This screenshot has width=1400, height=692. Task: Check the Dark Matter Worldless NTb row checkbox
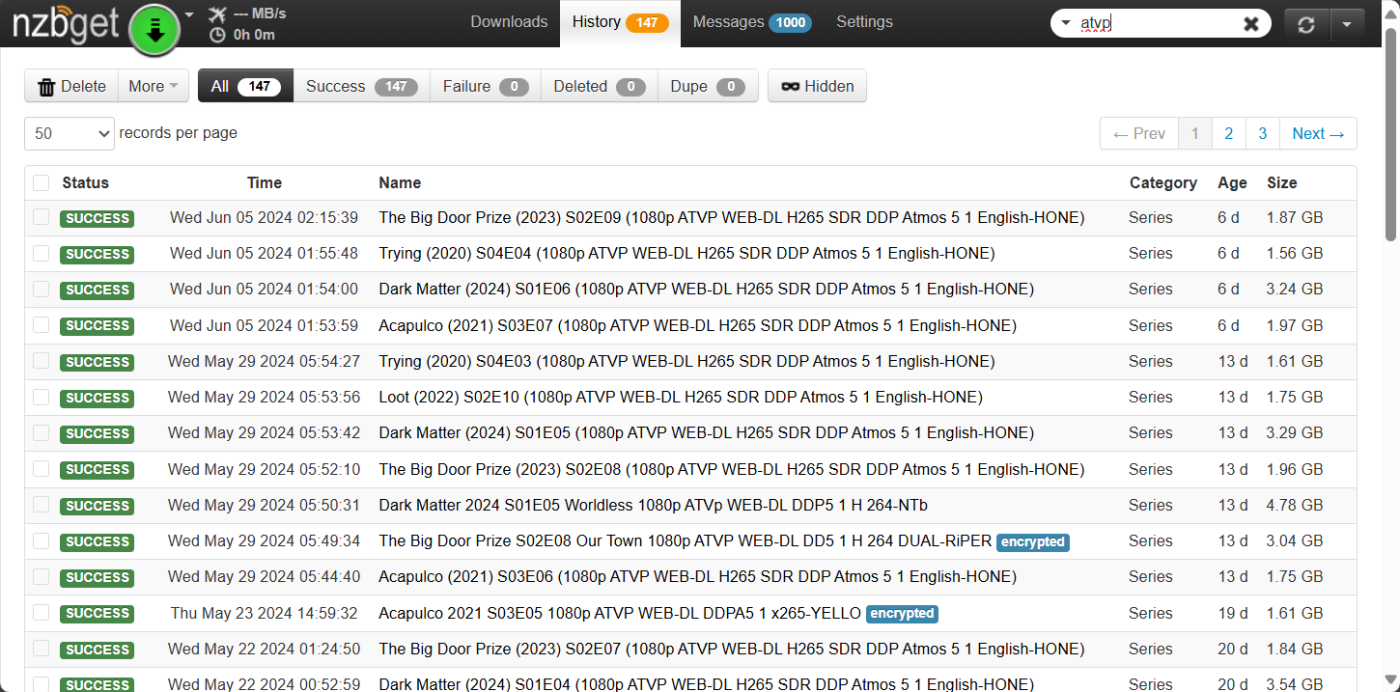pos(41,505)
